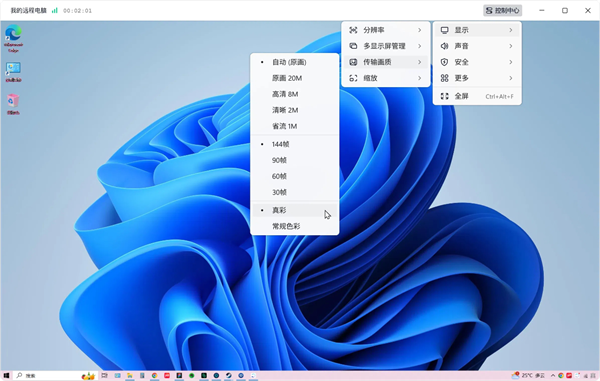Viewport: 600px width, 381px height.
Task: Expand the 分辨率 submenu arrow
Action: coord(420,30)
